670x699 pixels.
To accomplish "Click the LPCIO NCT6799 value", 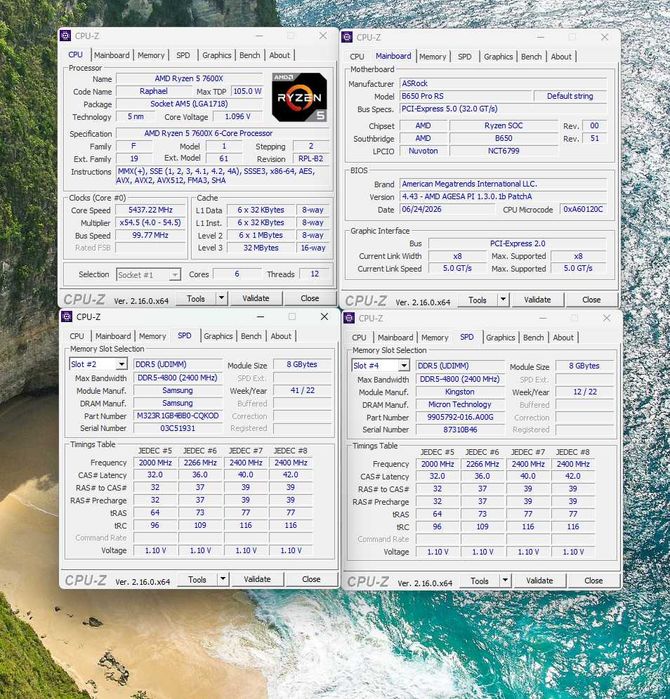I will (504, 151).
